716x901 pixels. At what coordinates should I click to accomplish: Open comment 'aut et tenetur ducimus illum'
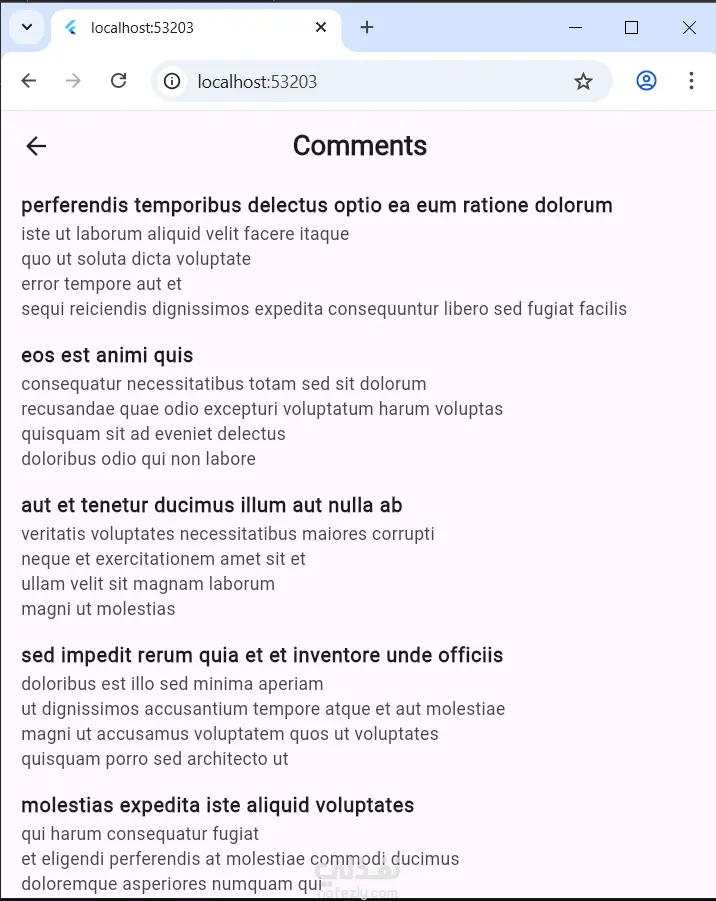tap(211, 505)
